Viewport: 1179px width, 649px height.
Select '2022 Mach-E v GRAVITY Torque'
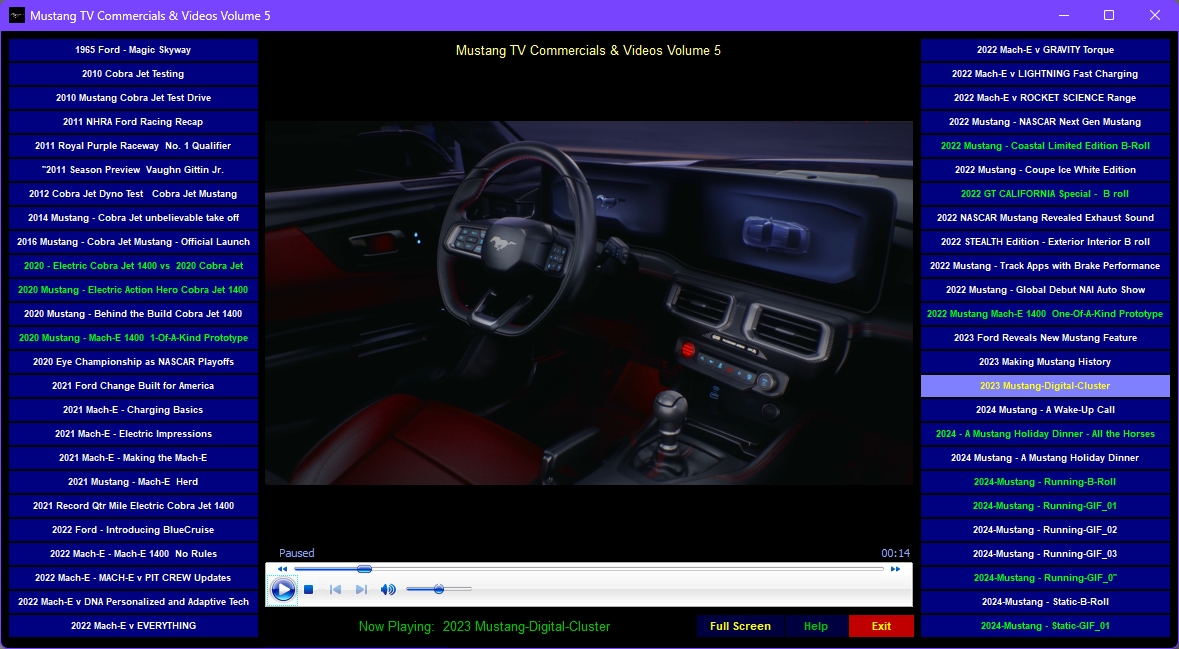(x=1045, y=50)
